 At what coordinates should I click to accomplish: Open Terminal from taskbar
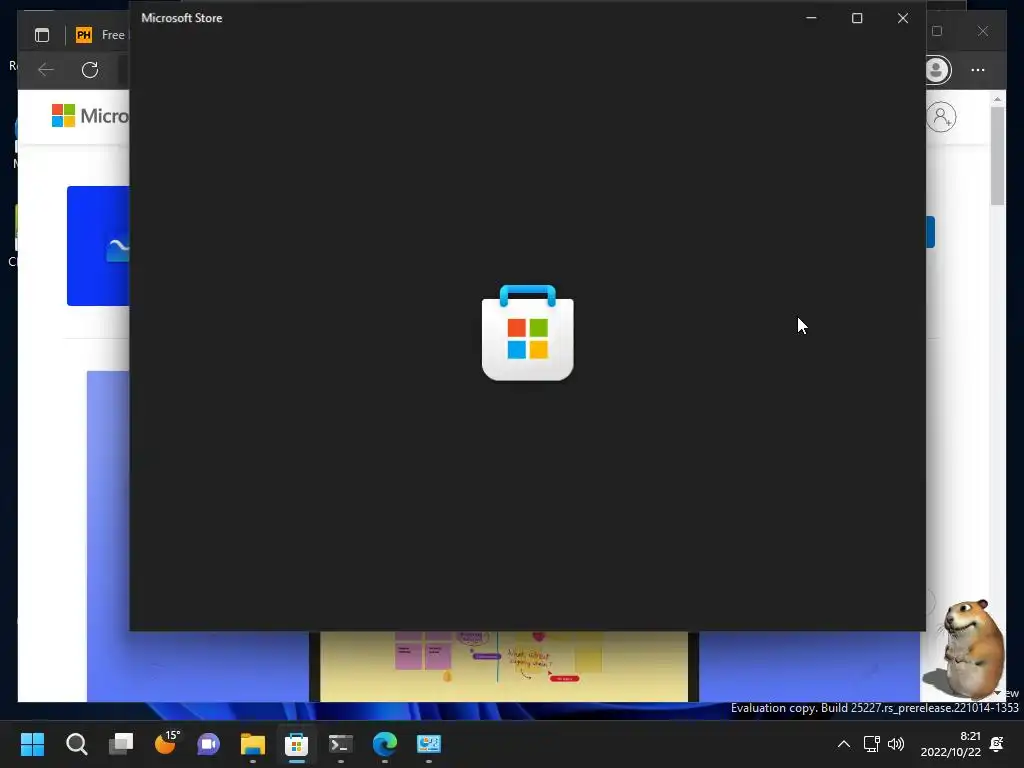(x=340, y=744)
